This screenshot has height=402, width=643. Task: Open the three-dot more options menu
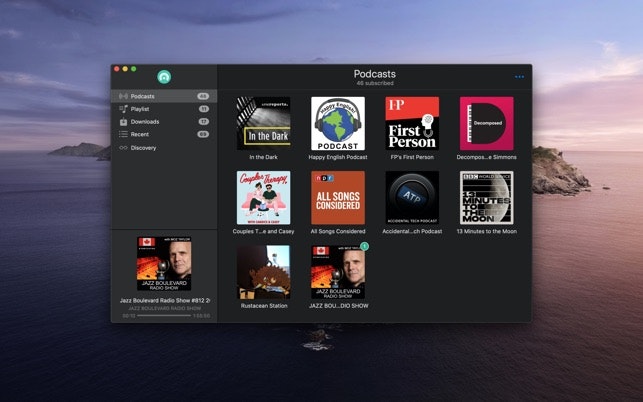519,77
